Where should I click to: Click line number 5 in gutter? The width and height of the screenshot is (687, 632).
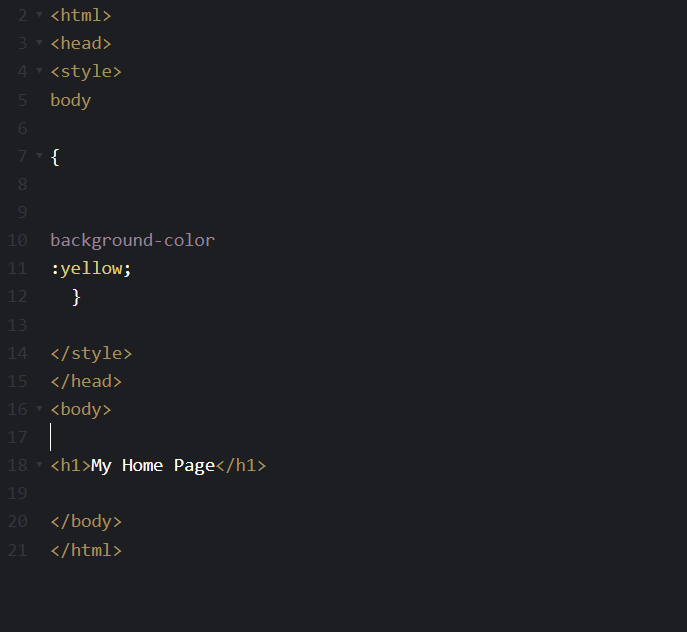23,100
